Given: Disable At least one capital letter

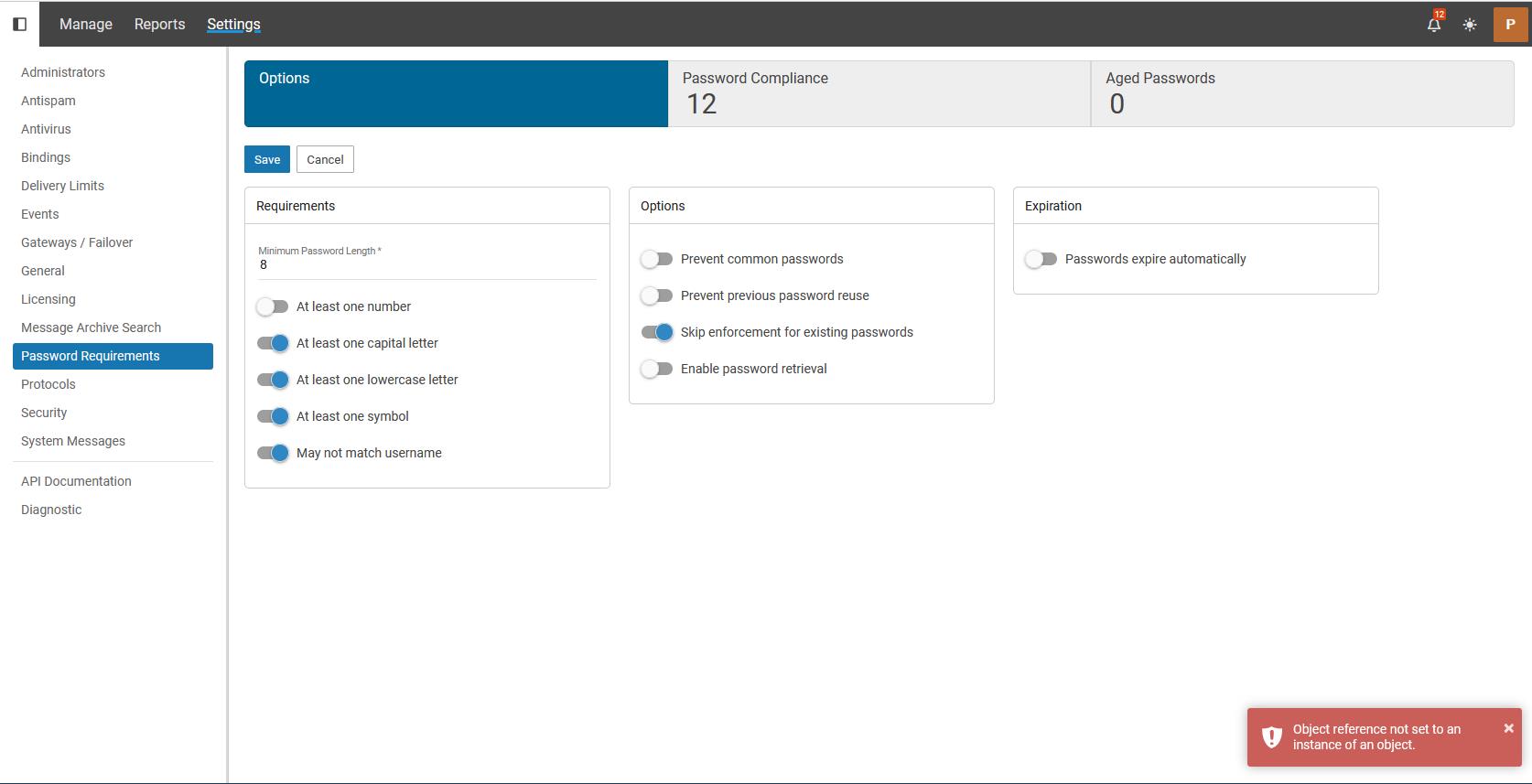Looking at the screenshot, I should click(x=273, y=343).
